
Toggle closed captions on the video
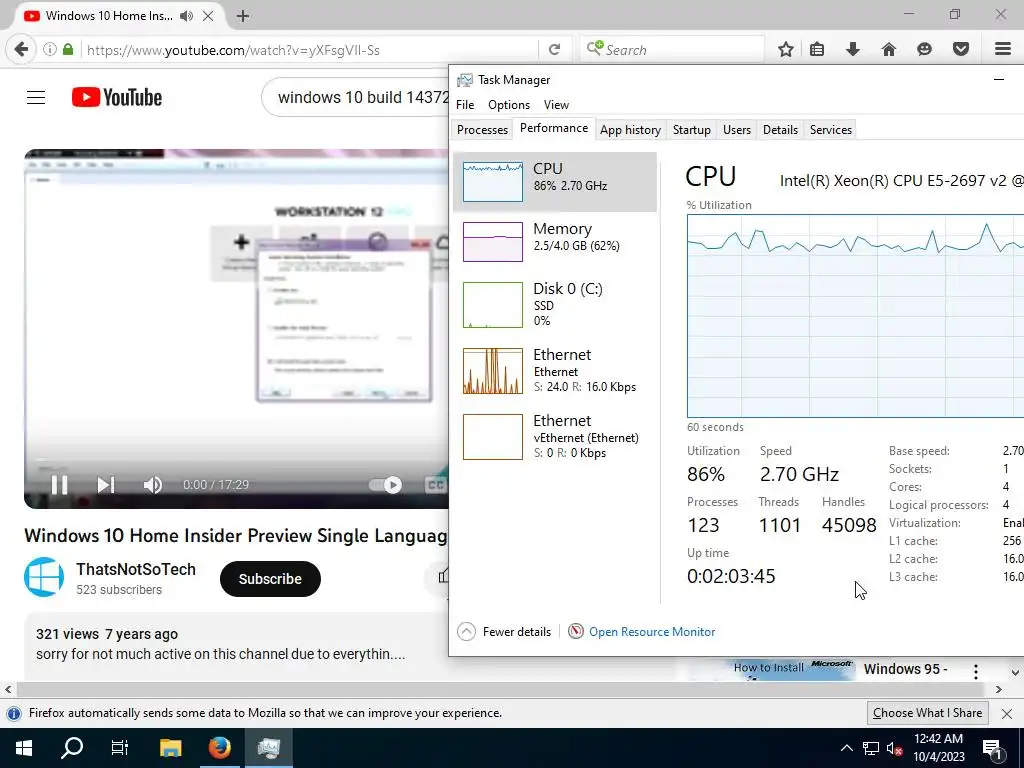click(436, 485)
